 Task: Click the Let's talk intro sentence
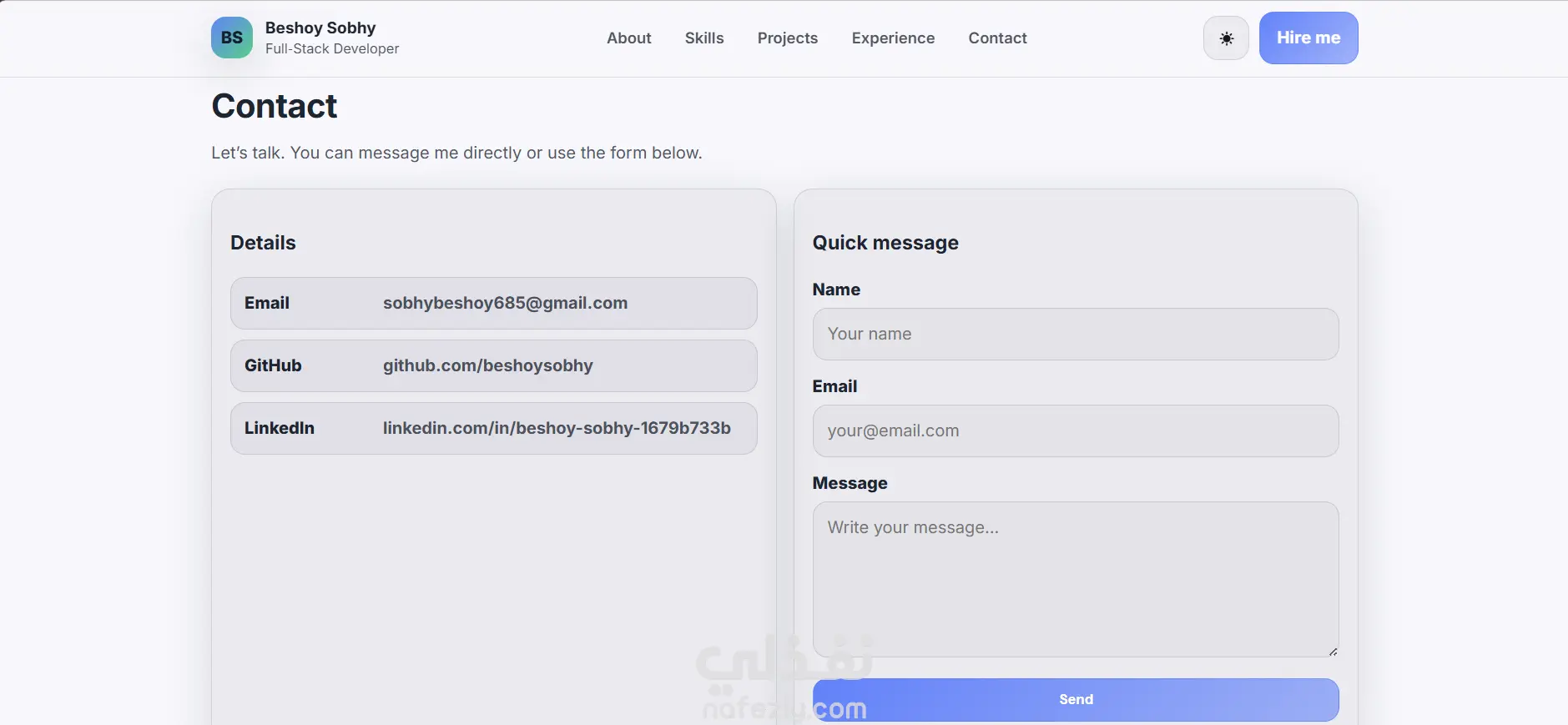click(x=456, y=153)
